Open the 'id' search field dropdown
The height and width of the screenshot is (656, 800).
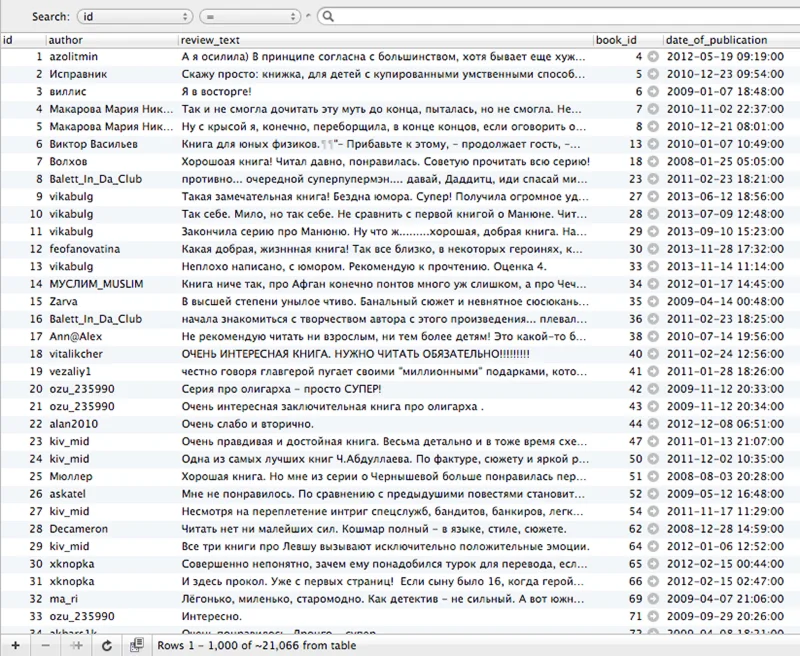coord(135,17)
